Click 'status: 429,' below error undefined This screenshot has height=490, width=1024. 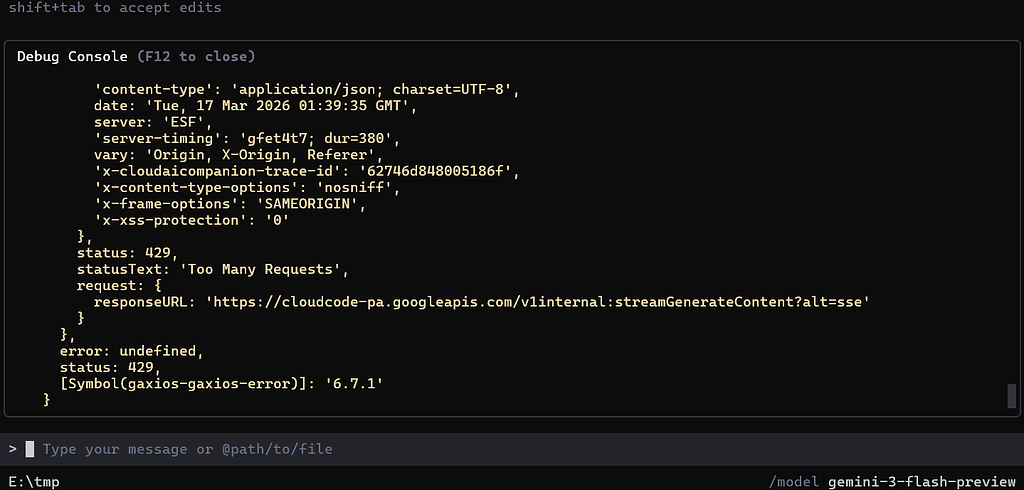[x=110, y=367]
